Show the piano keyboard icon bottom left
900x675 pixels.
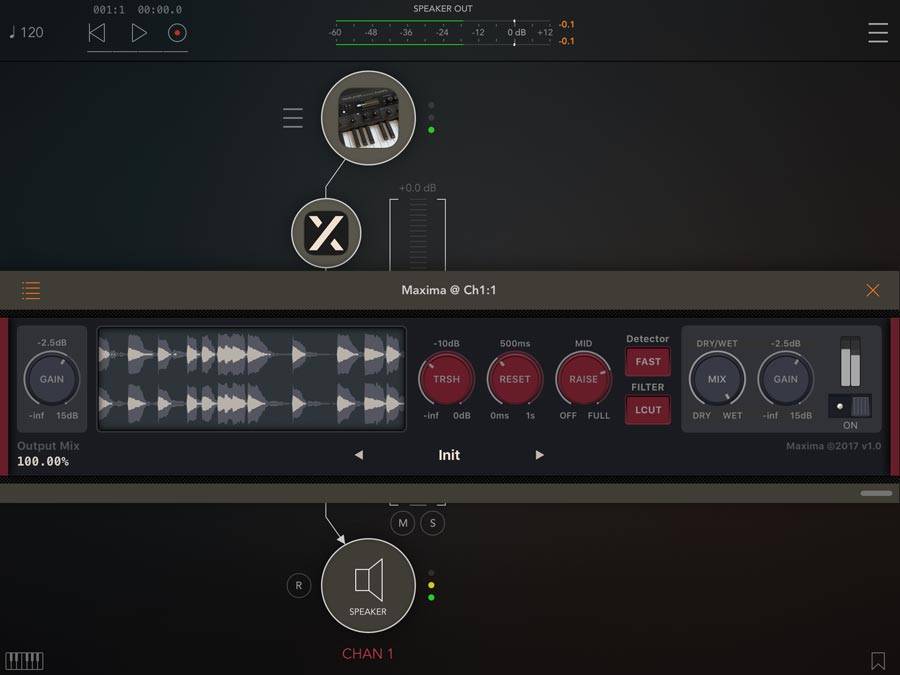click(24, 660)
